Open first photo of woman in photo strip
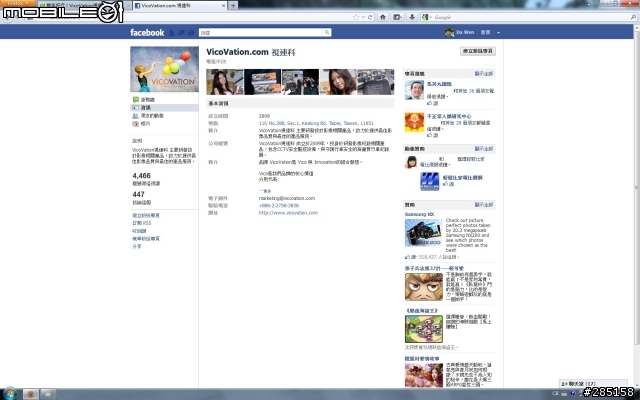Screen dimensions: 640x400 224,82
